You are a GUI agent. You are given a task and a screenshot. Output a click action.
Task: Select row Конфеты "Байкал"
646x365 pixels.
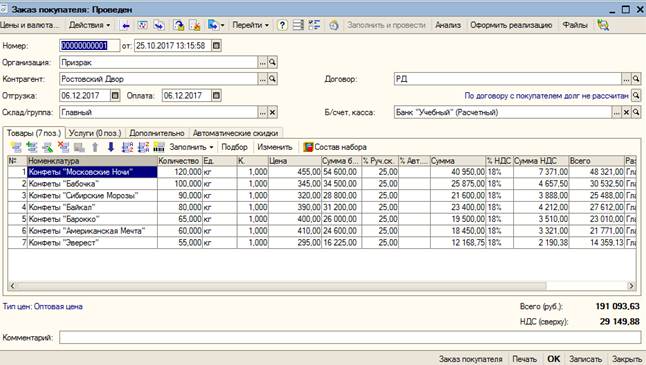point(321,207)
